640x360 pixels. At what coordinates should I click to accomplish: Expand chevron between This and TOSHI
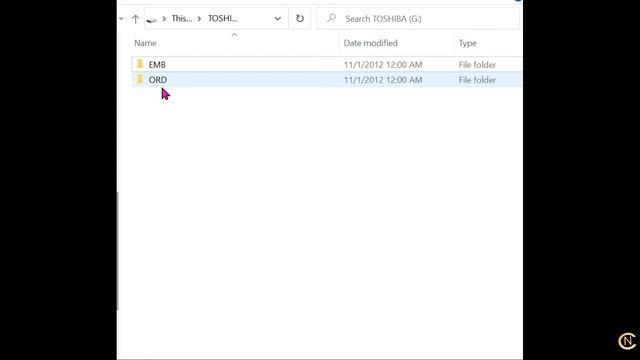click(200, 19)
